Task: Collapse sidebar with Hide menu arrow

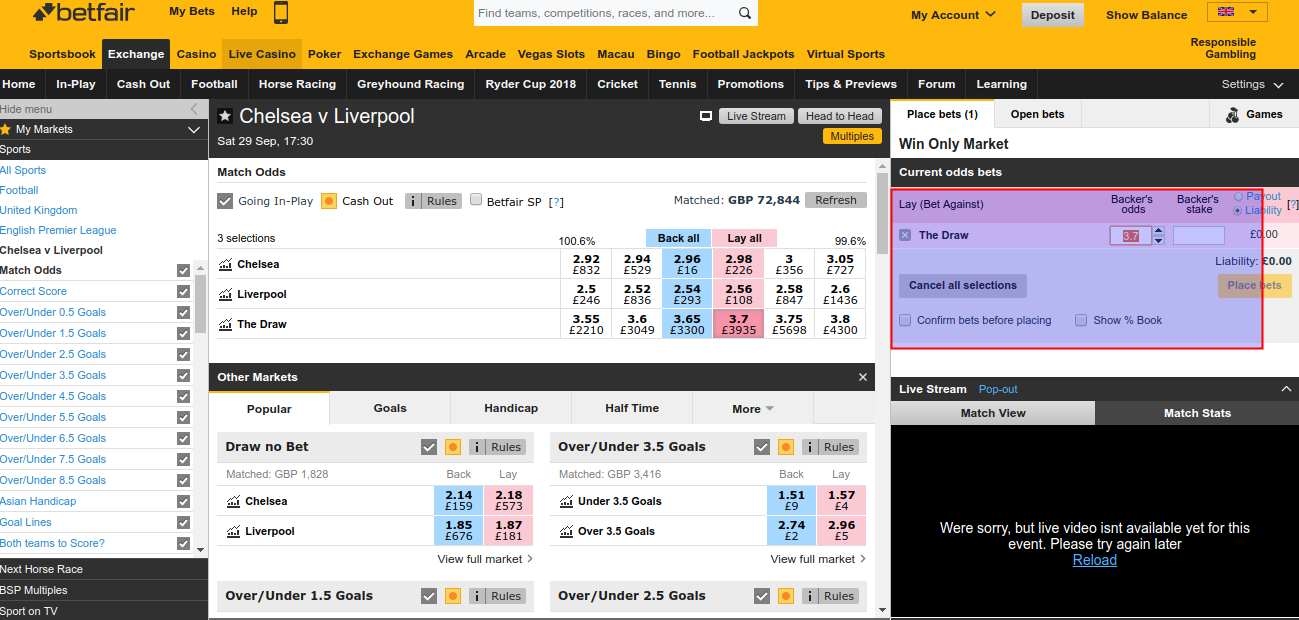Action: pyautogui.click(x=194, y=109)
